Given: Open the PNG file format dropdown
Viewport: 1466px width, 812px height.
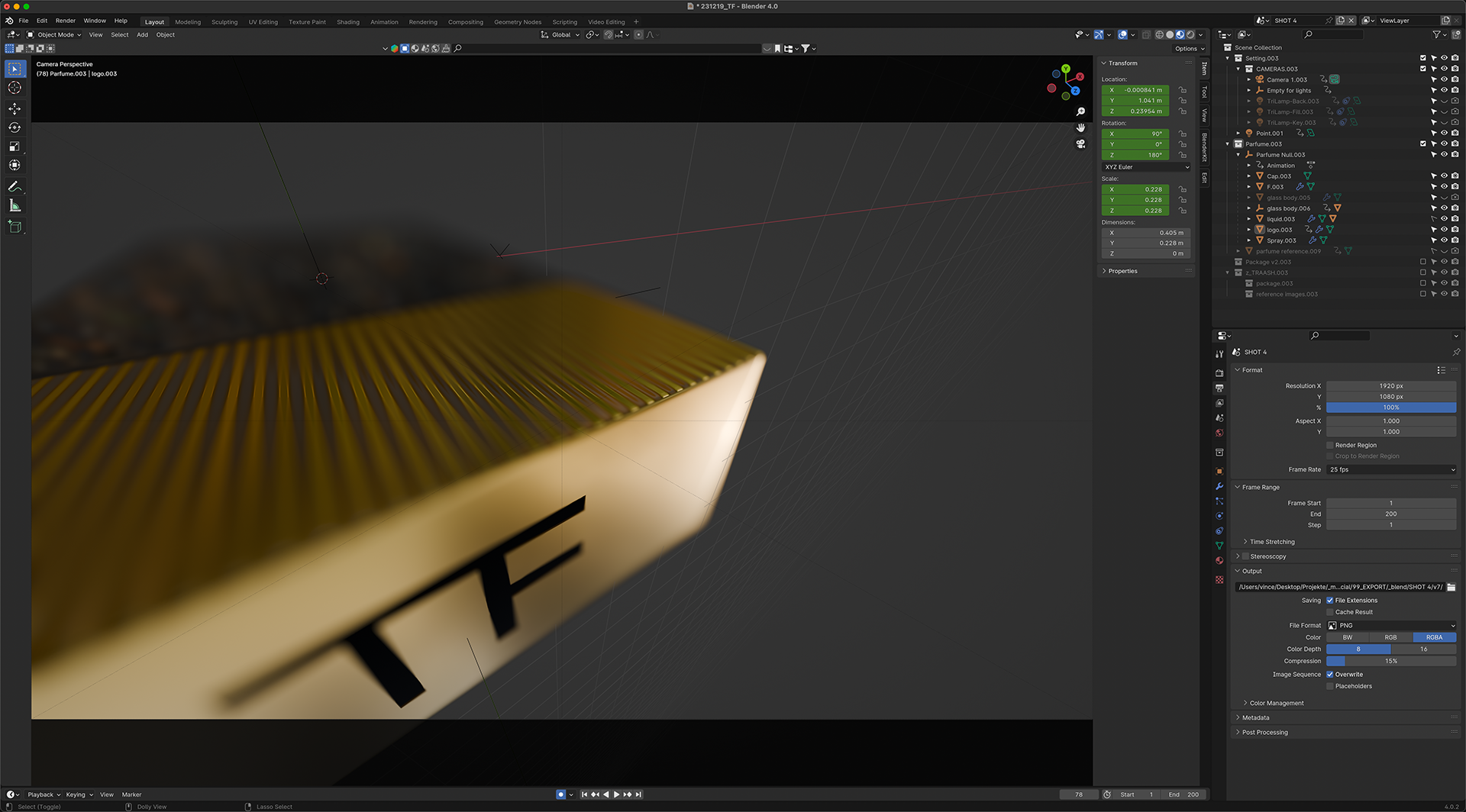Looking at the screenshot, I should coord(1391,626).
